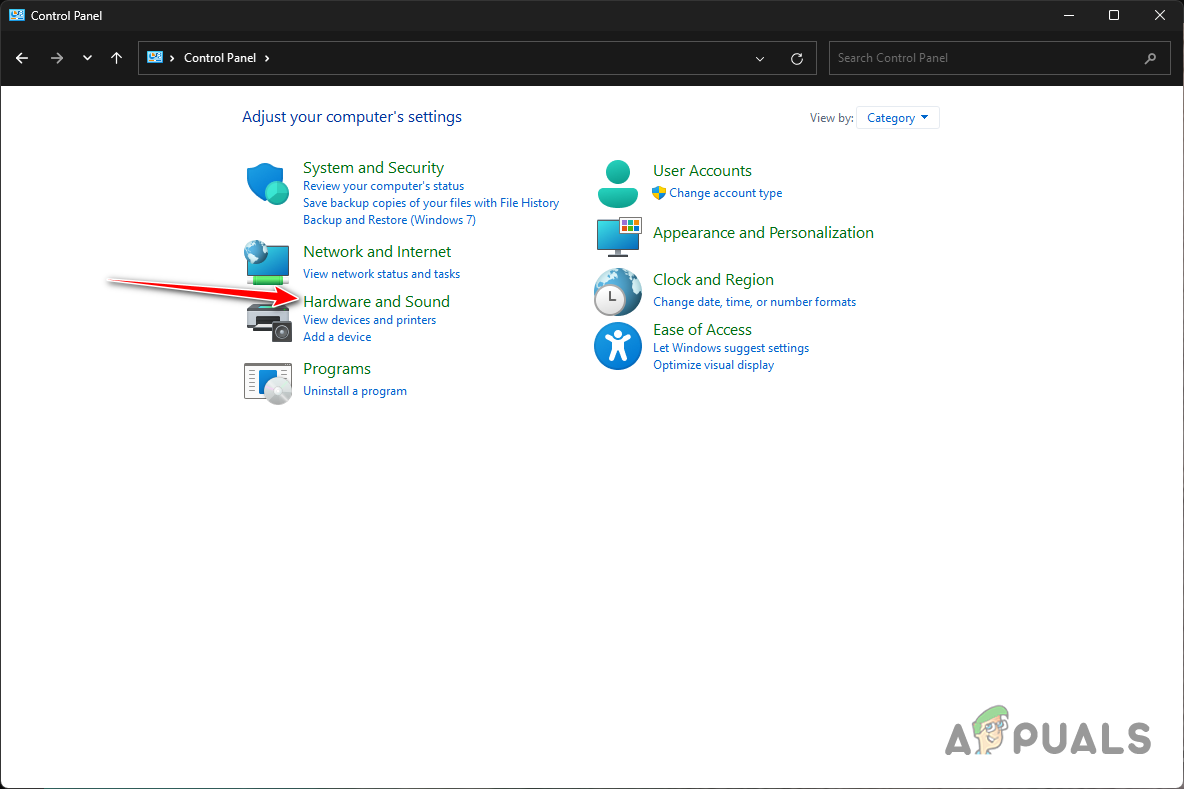Click the Clock and Region globe icon
The height and width of the screenshot is (789, 1184).
[617, 291]
